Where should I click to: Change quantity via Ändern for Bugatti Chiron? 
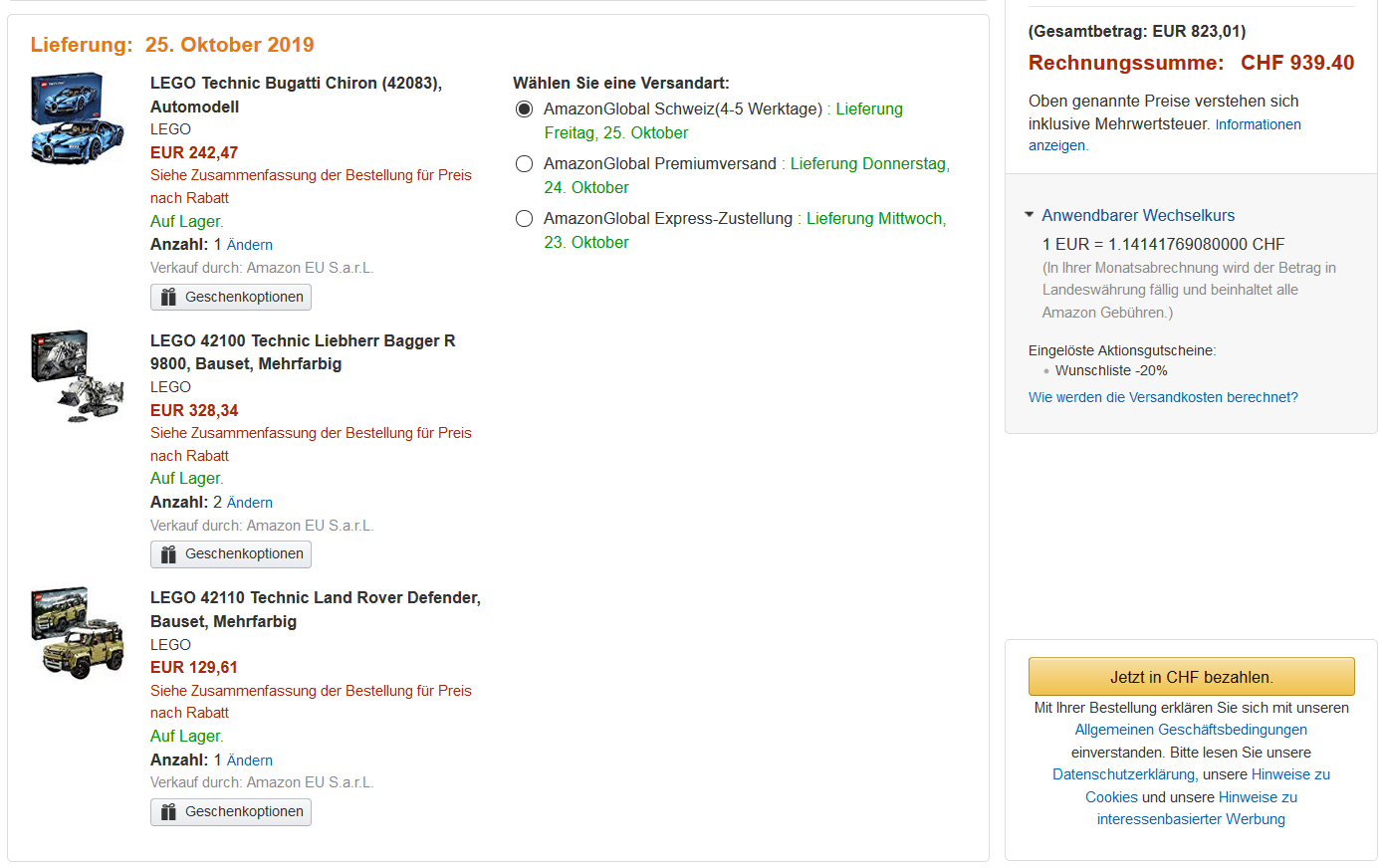[x=249, y=245]
